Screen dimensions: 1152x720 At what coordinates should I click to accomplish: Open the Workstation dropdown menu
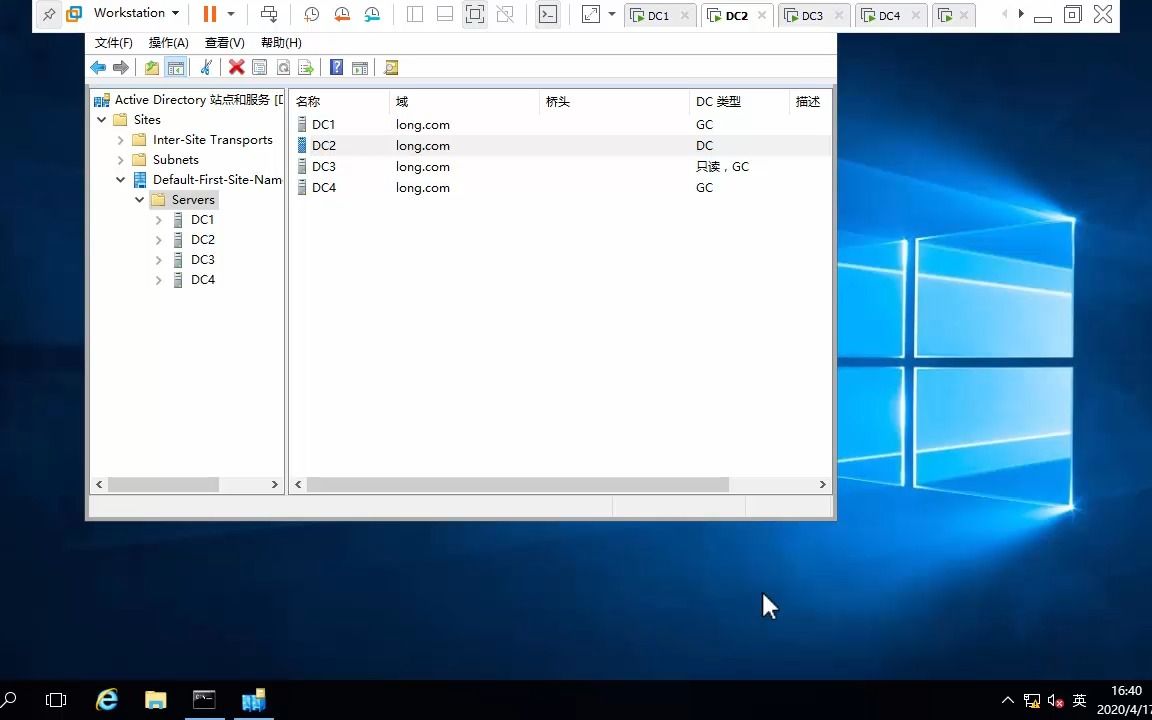point(136,13)
